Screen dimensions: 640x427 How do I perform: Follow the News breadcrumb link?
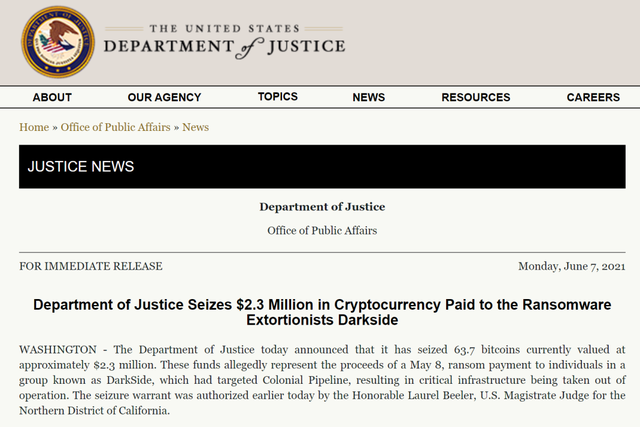pyautogui.click(x=196, y=127)
